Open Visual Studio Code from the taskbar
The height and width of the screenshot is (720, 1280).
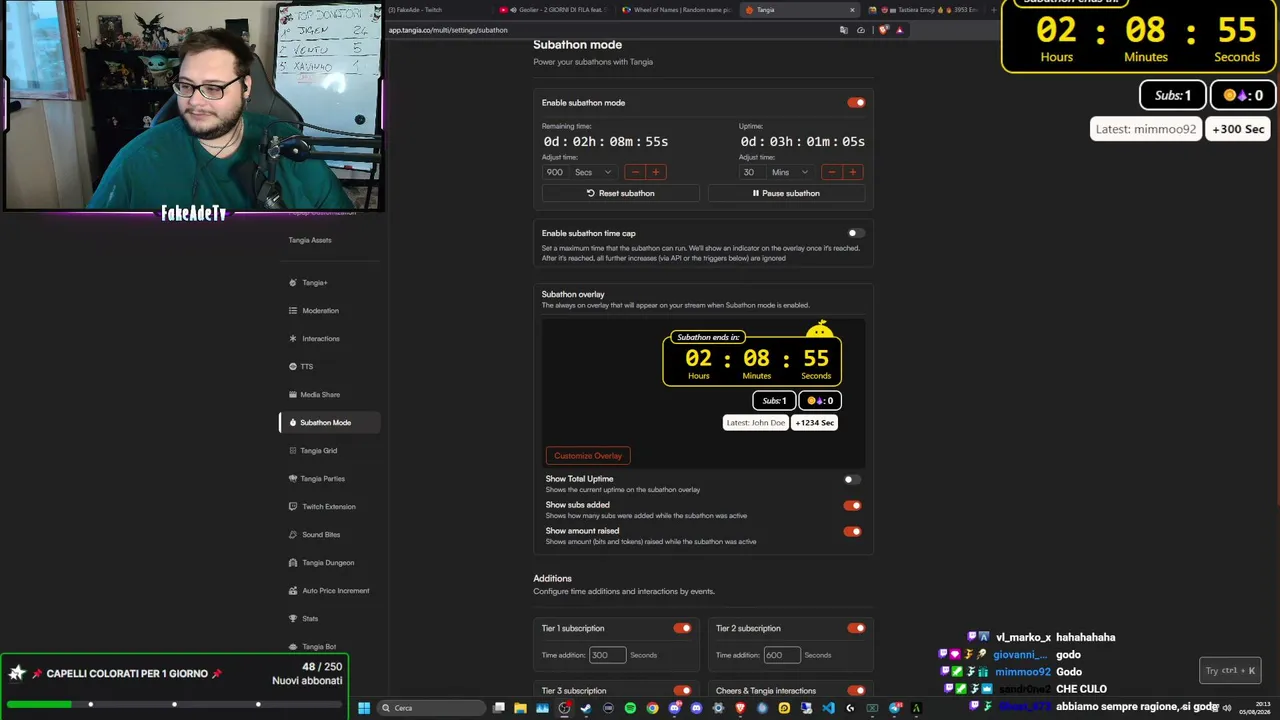828,708
